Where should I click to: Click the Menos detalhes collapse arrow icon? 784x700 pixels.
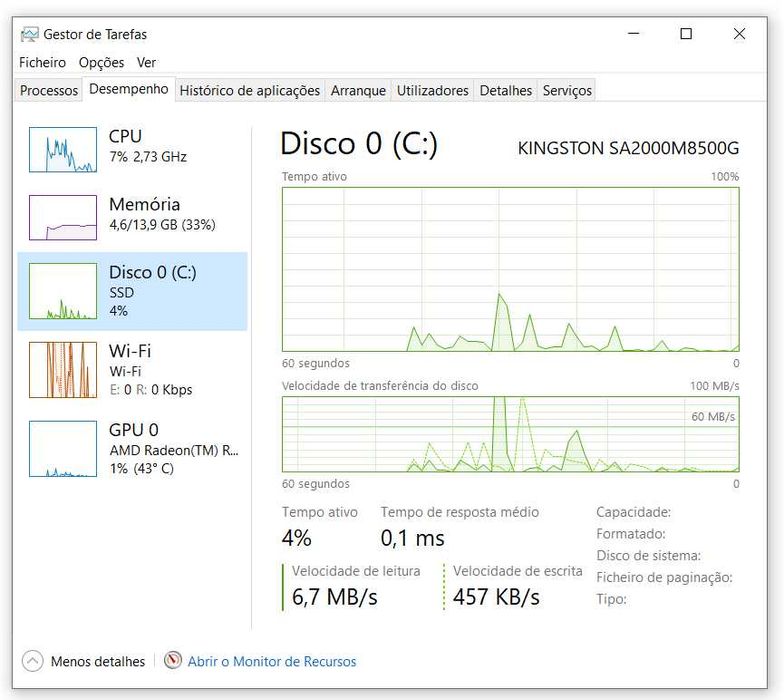coord(32,661)
